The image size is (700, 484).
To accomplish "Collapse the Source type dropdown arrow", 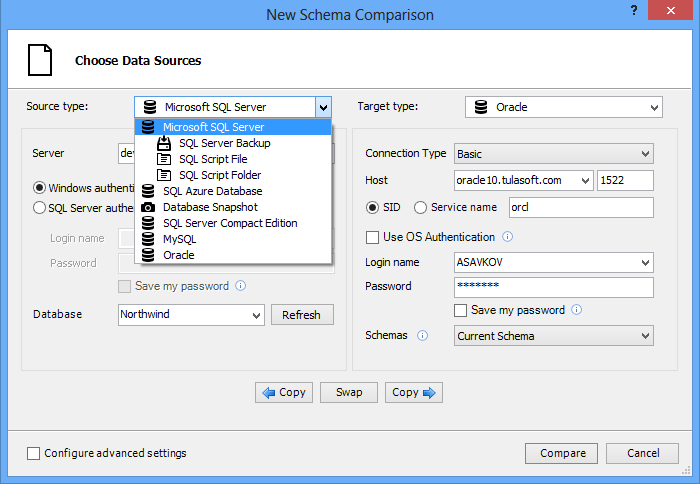I will coord(324,107).
